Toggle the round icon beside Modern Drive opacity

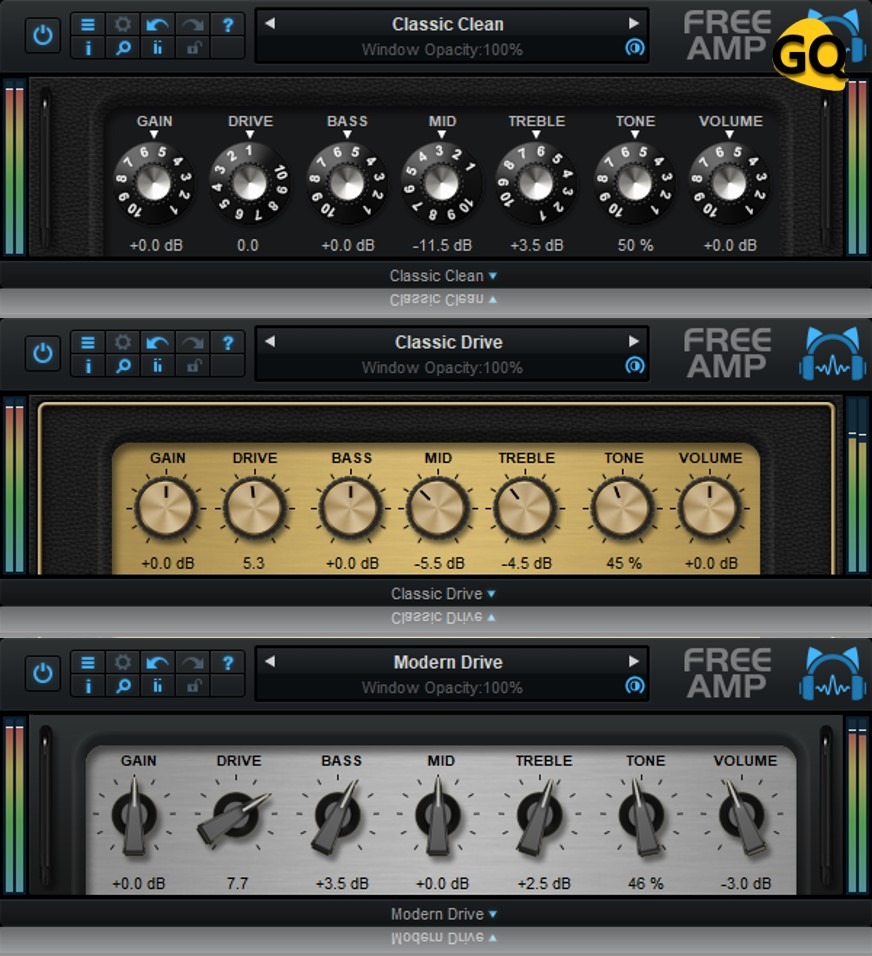click(634, 685)
